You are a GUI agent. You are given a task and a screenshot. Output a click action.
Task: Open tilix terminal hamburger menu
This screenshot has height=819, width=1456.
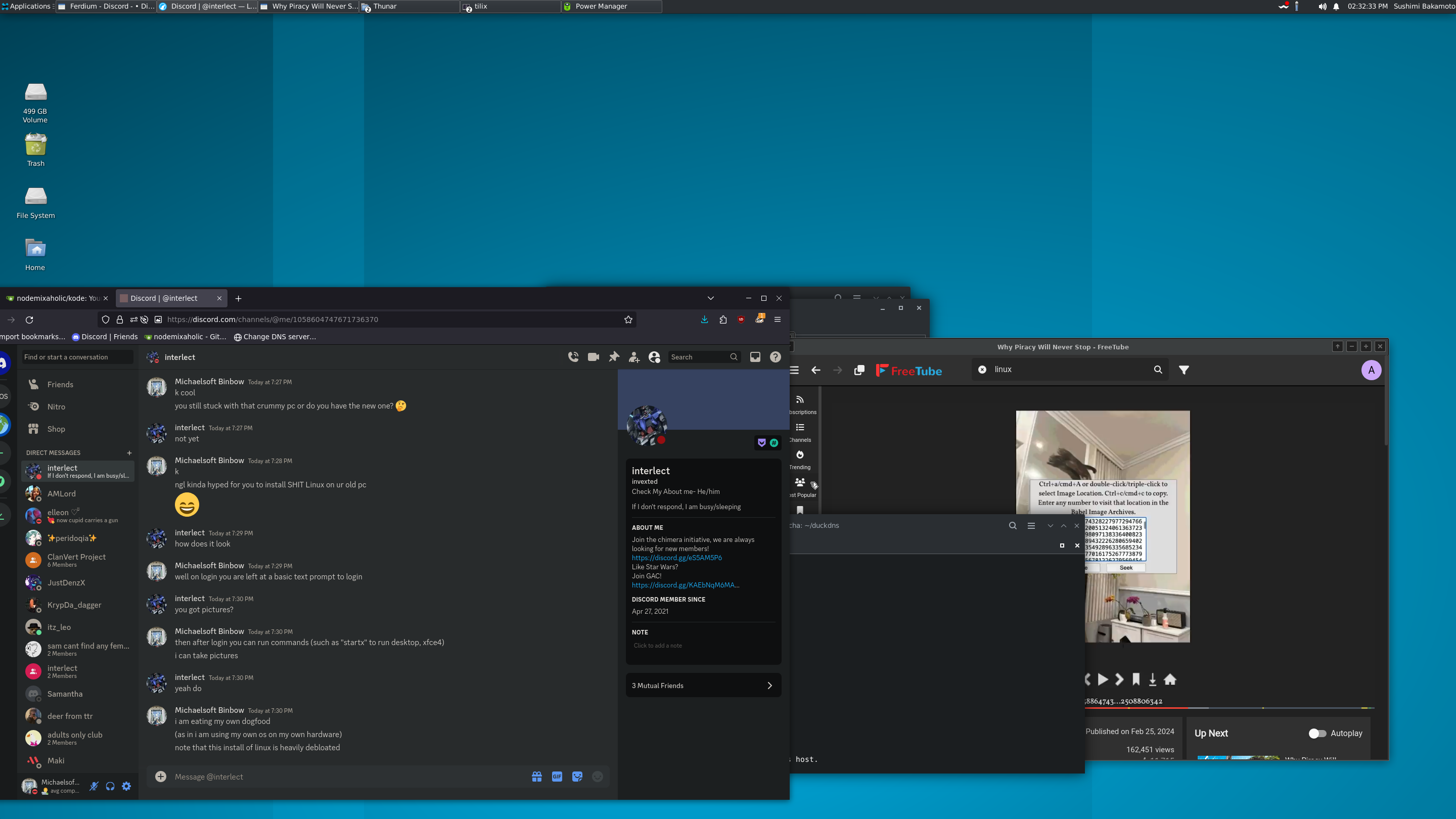pyautogui.click(x=1031, y=525)
